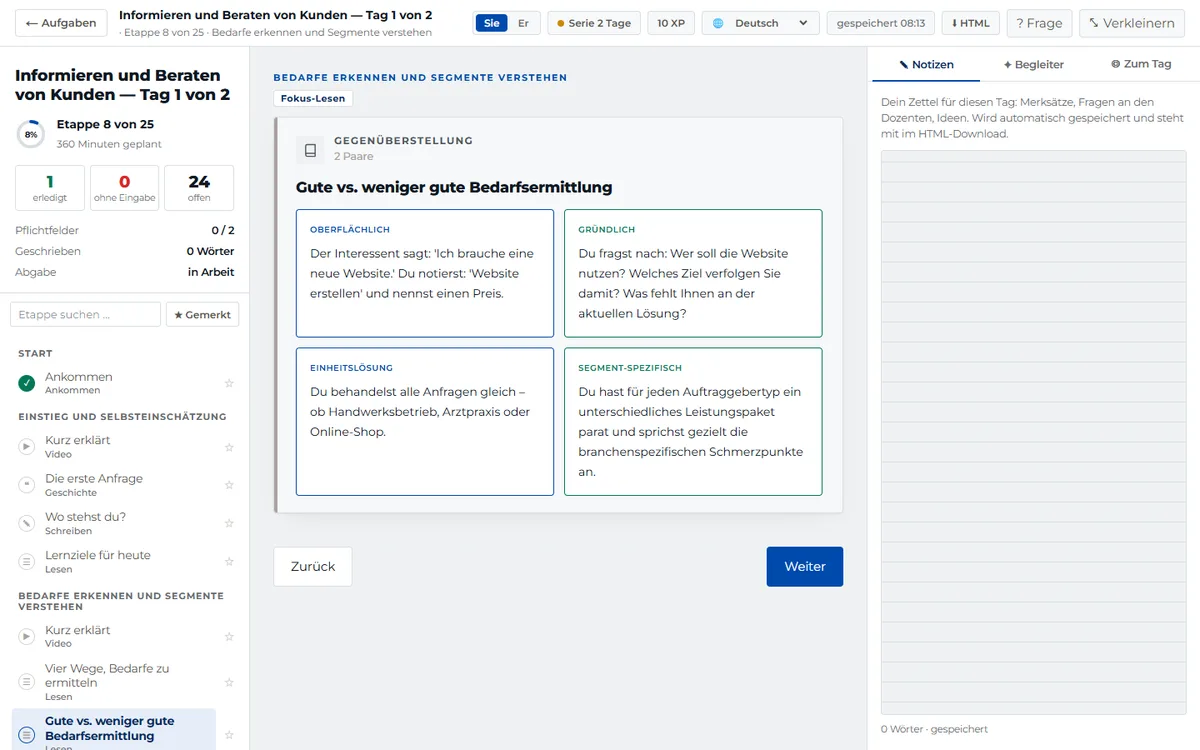
Task: Bookmark the Ankommen stage star
Action: 229,383
